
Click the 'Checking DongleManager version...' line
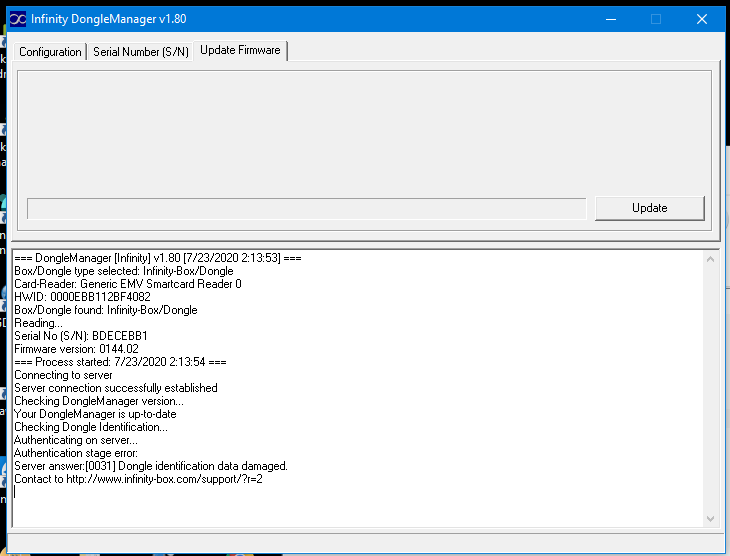[x=99, y=401]
